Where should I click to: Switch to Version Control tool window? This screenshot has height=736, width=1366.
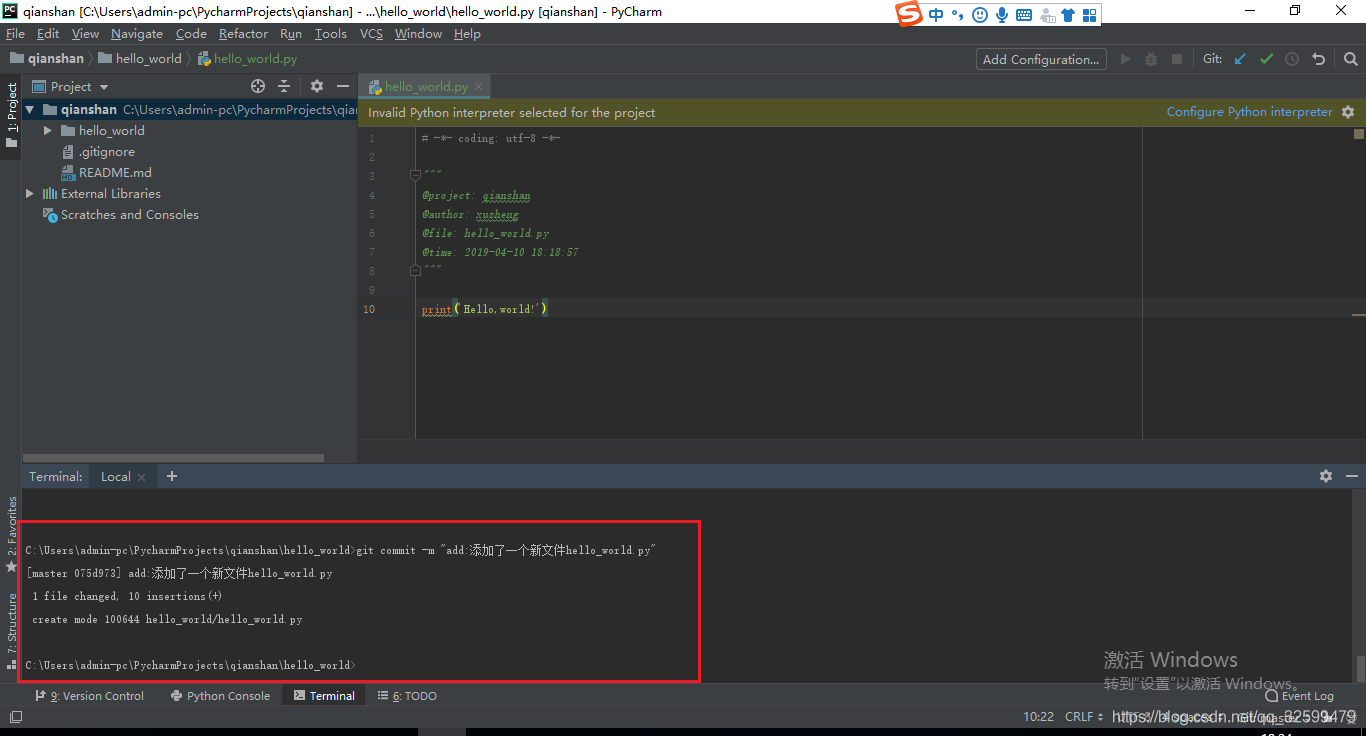click(x=90, y=696)
